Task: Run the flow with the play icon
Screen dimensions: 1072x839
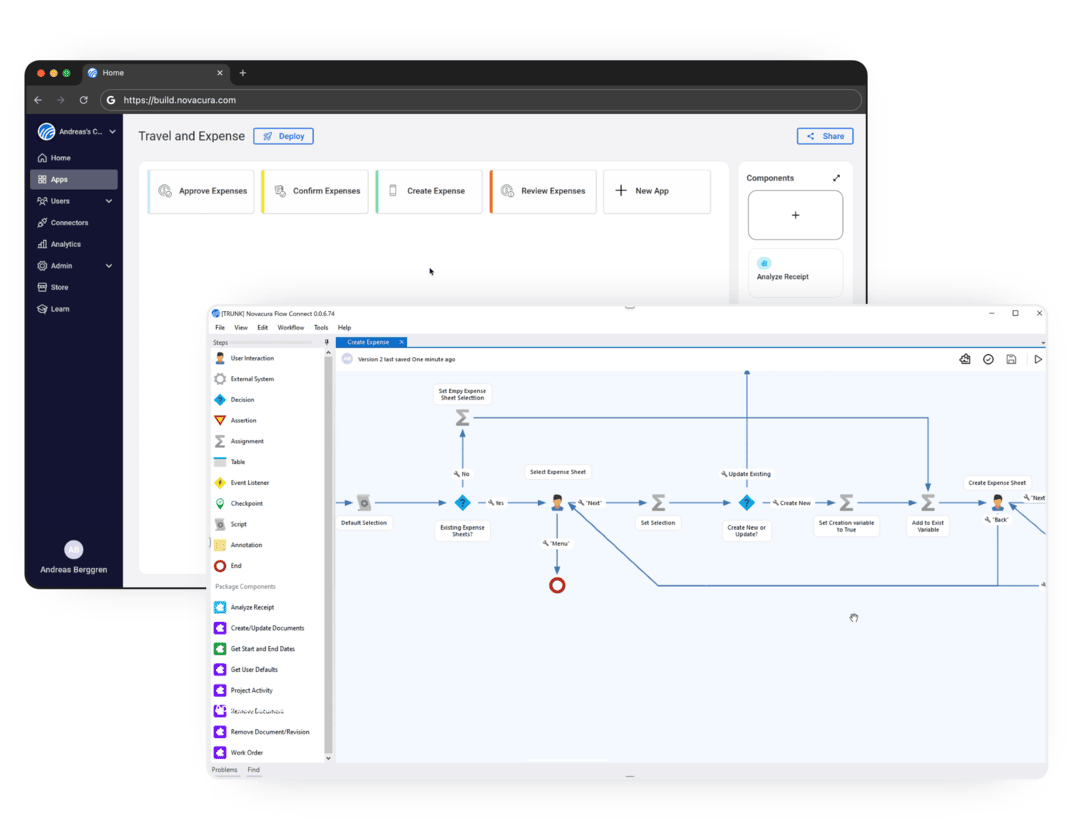Action: (1037, 359)
